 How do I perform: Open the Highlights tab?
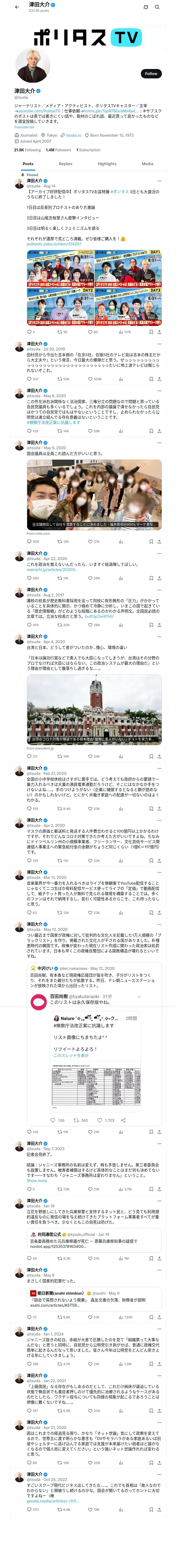tap(107, 164)
